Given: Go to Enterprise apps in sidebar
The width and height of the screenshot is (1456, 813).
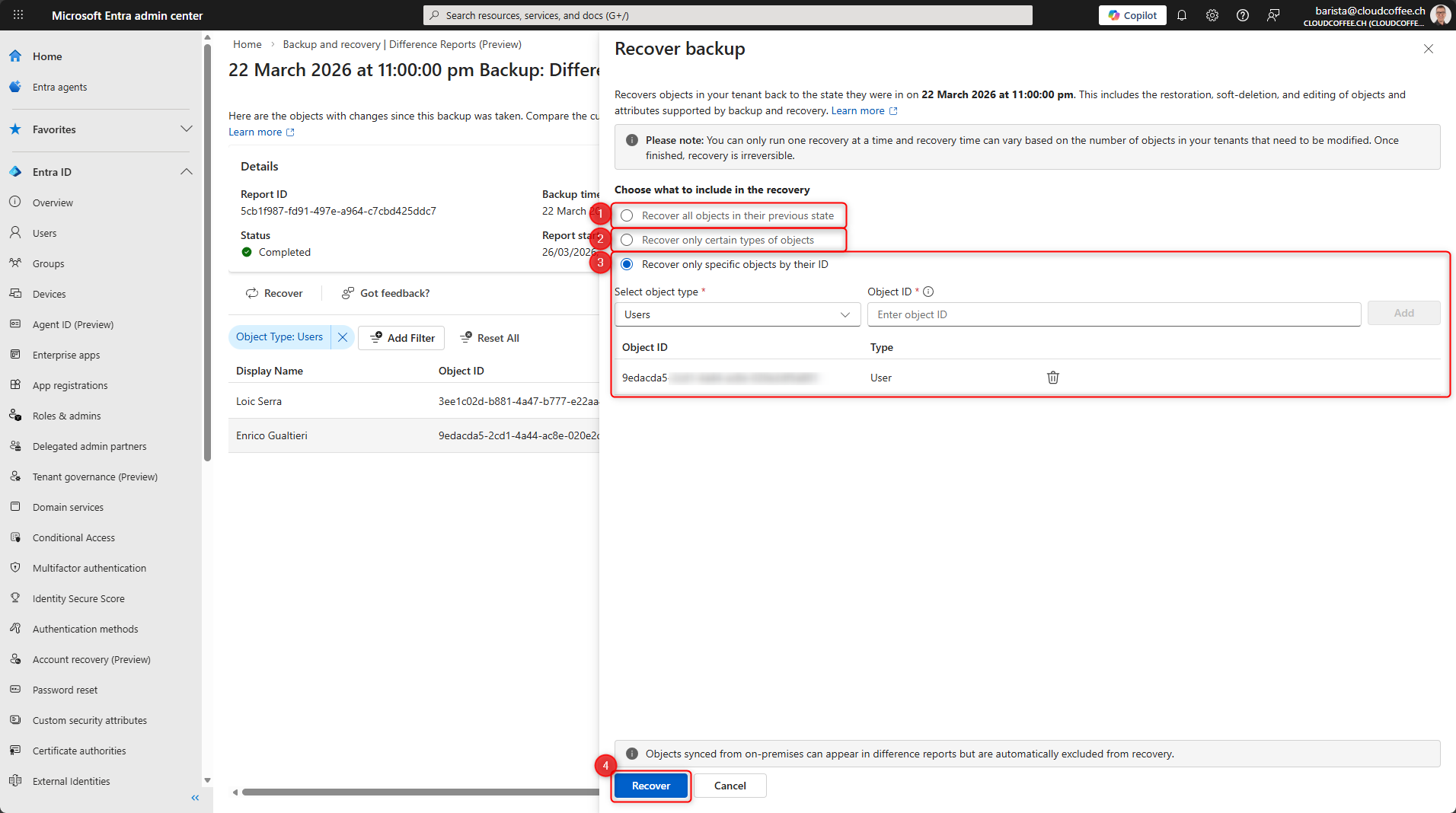Looking at the screenshot, I should [66, 355].
